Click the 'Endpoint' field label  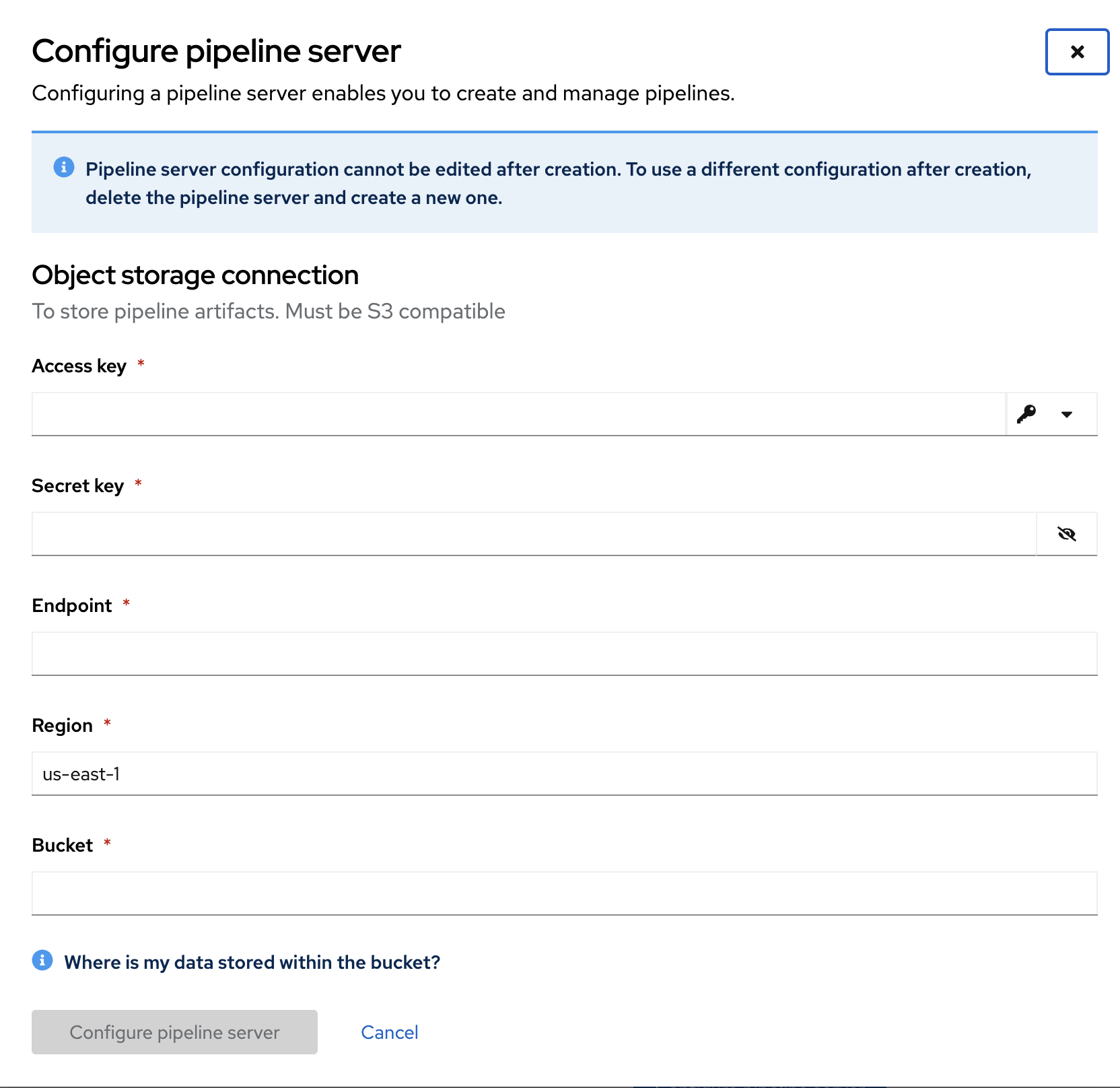72,605
